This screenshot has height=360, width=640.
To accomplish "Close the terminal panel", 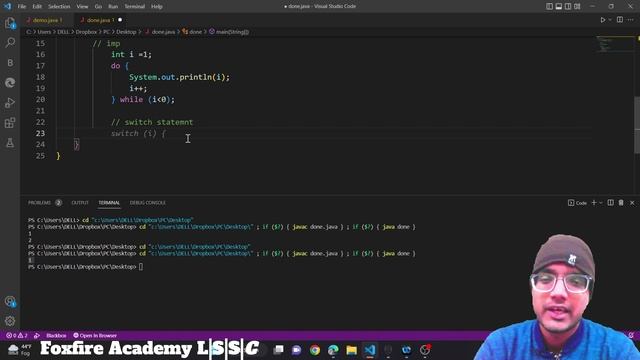I will [632, 202].
